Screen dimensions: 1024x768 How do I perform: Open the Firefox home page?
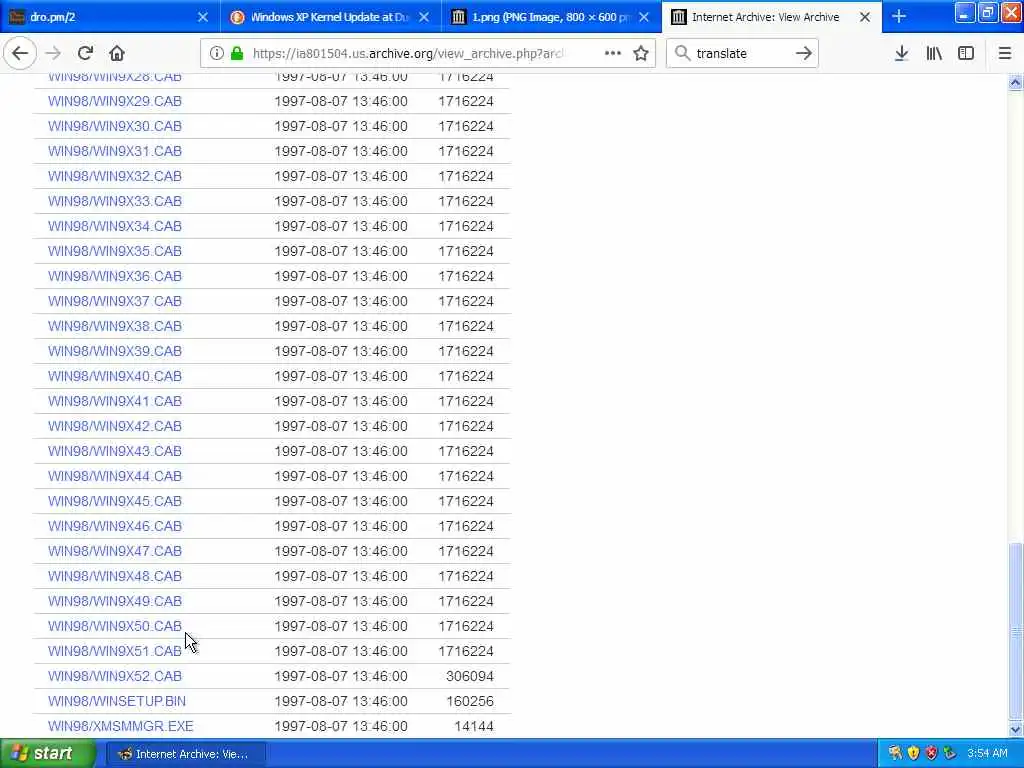[x=117, y=53]
